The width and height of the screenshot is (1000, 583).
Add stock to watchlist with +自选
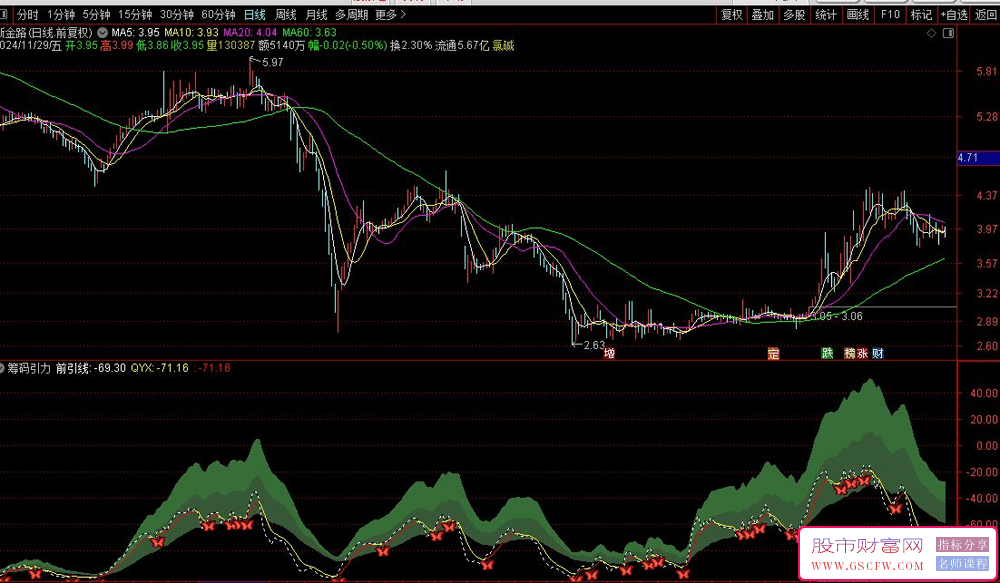pyautogui.click(x=953, y=15)
